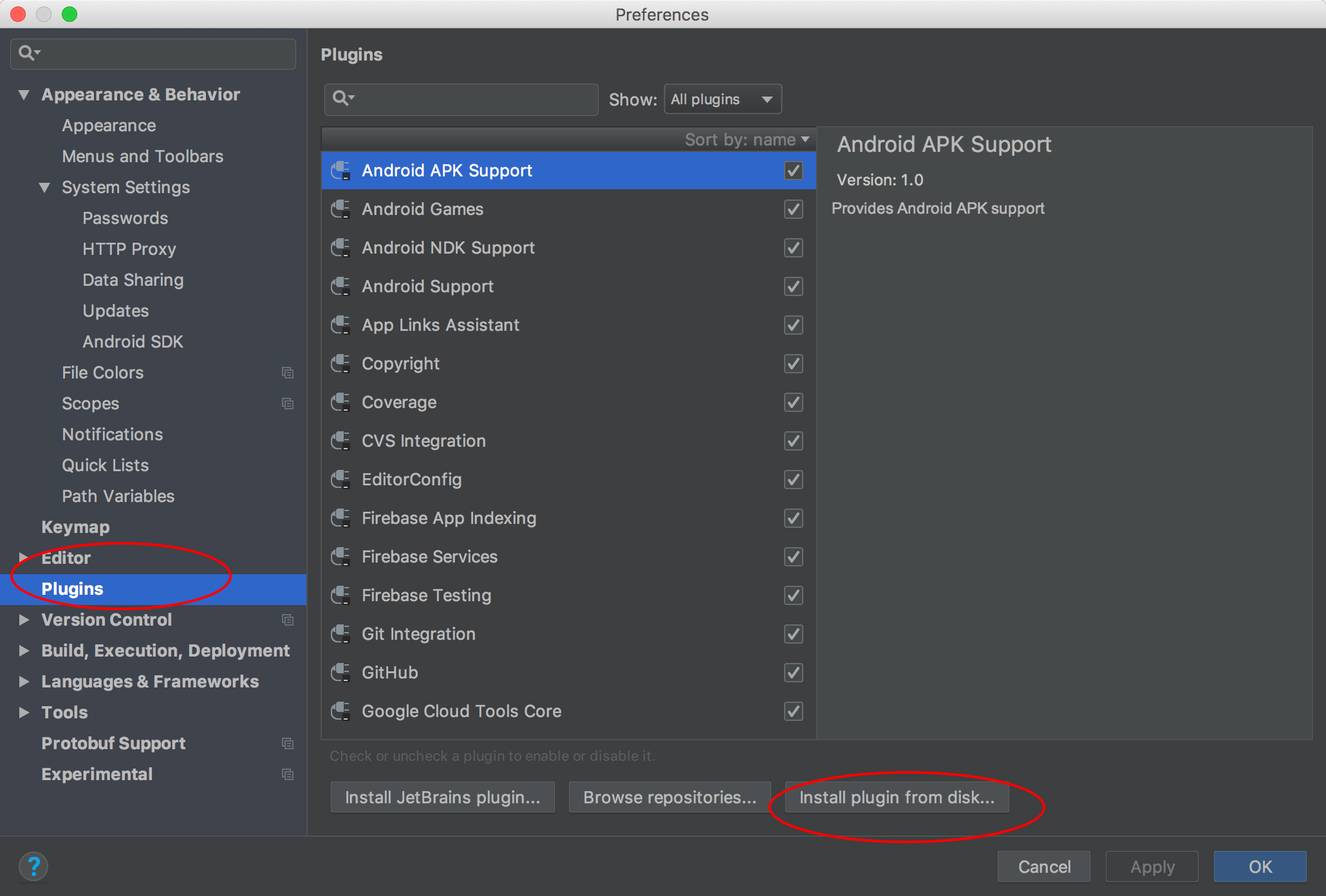
Task: Open the Show All plugins dropdown
Action: pyautogui.click(x=723, y=99)
